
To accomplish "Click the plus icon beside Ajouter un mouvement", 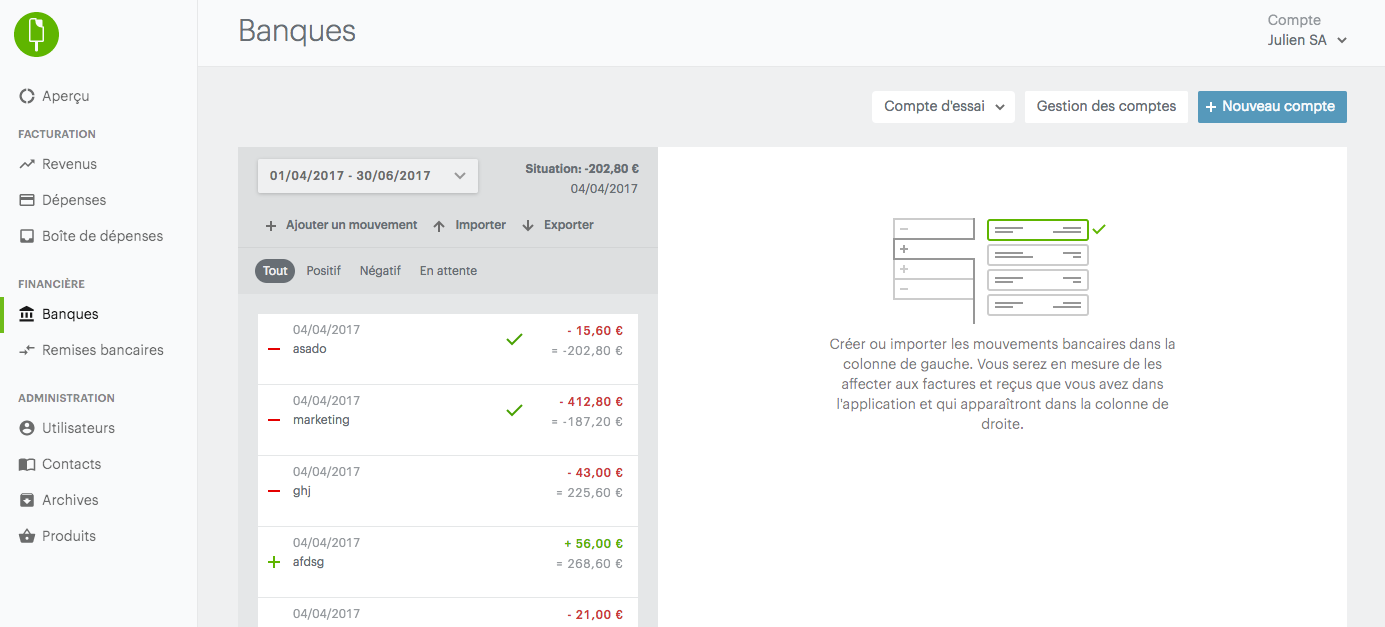I will pyautogui.click(x=271, y=226).
